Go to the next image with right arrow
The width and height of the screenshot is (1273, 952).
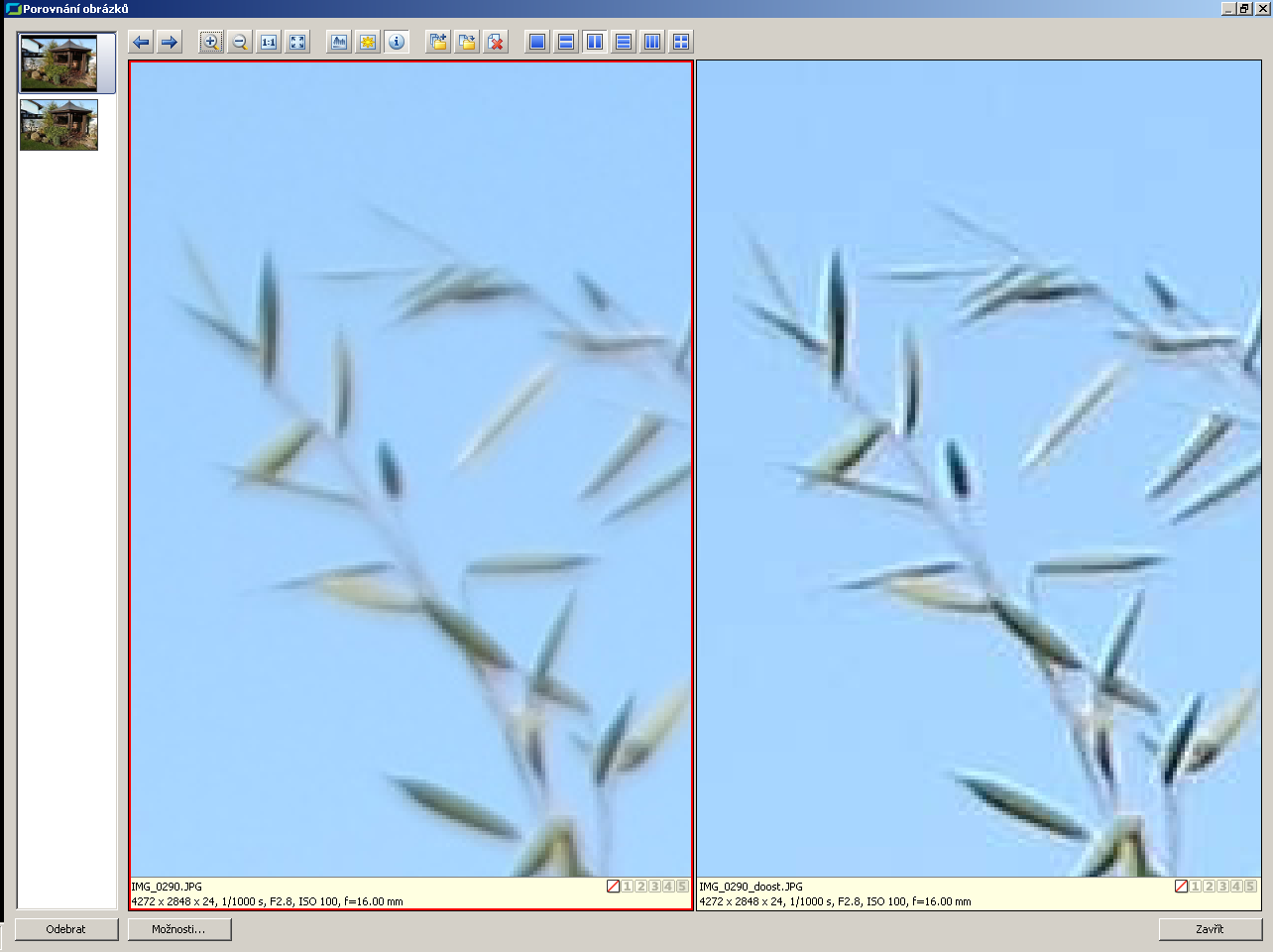[170, 42]
